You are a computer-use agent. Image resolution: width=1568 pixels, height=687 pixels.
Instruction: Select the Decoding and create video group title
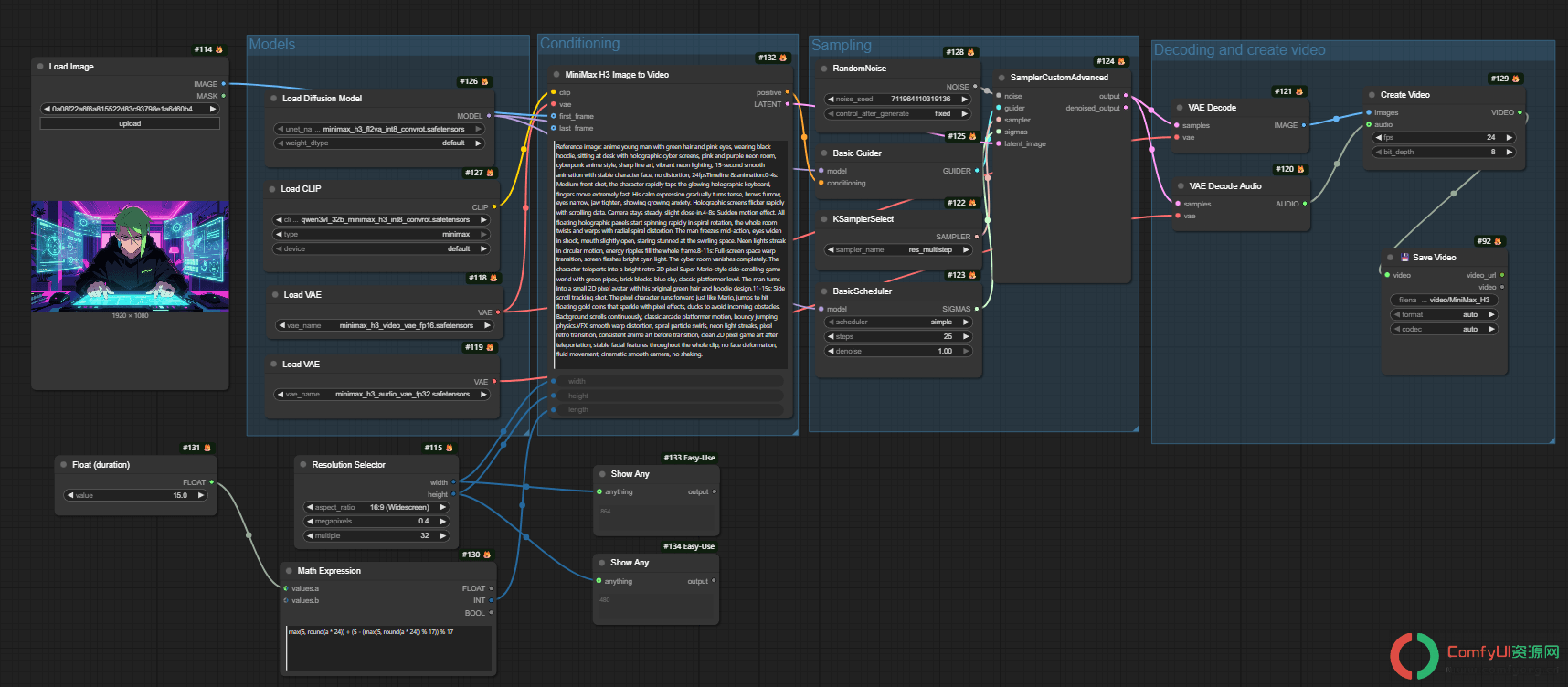pos(1239,50)
